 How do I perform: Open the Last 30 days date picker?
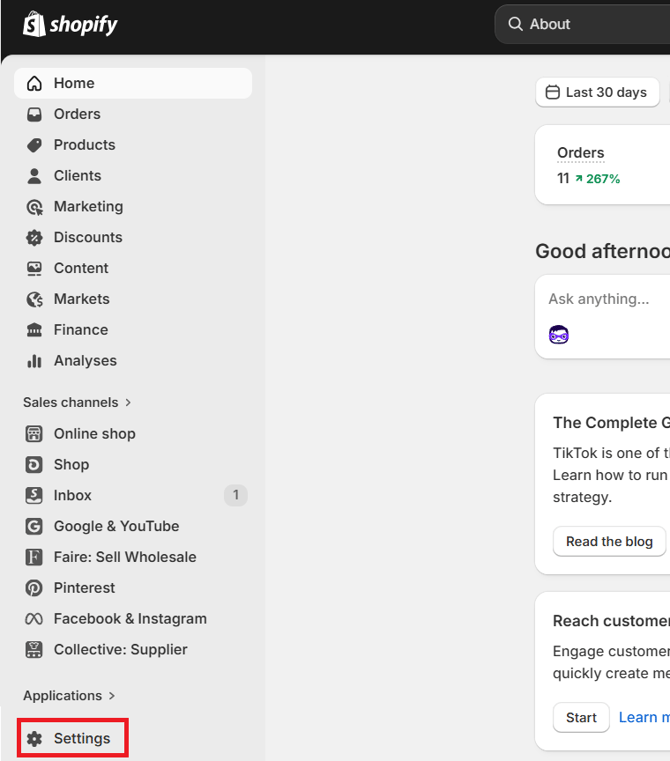point(597,92)
